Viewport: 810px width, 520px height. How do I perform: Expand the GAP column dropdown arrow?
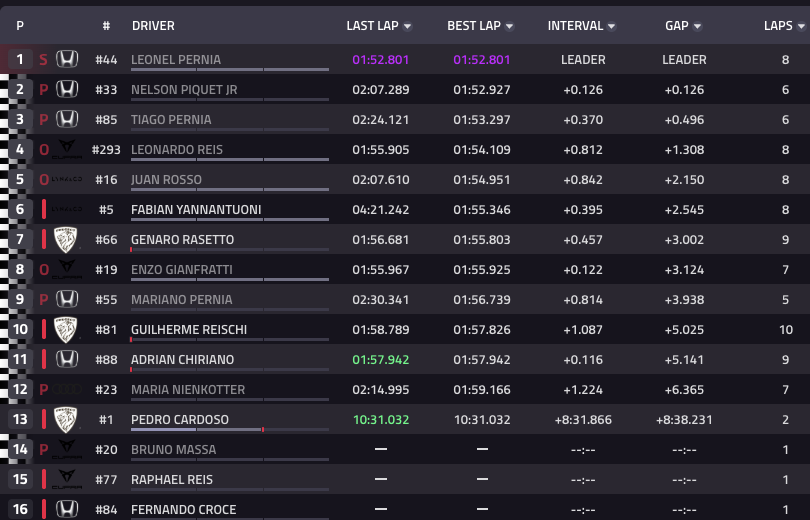coord(697,26)
